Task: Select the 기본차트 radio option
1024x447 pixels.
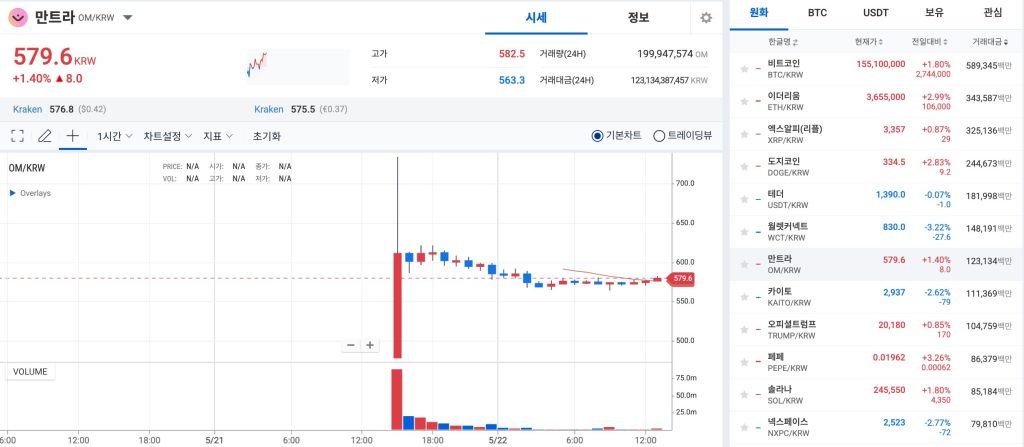Action: [598, 136]
